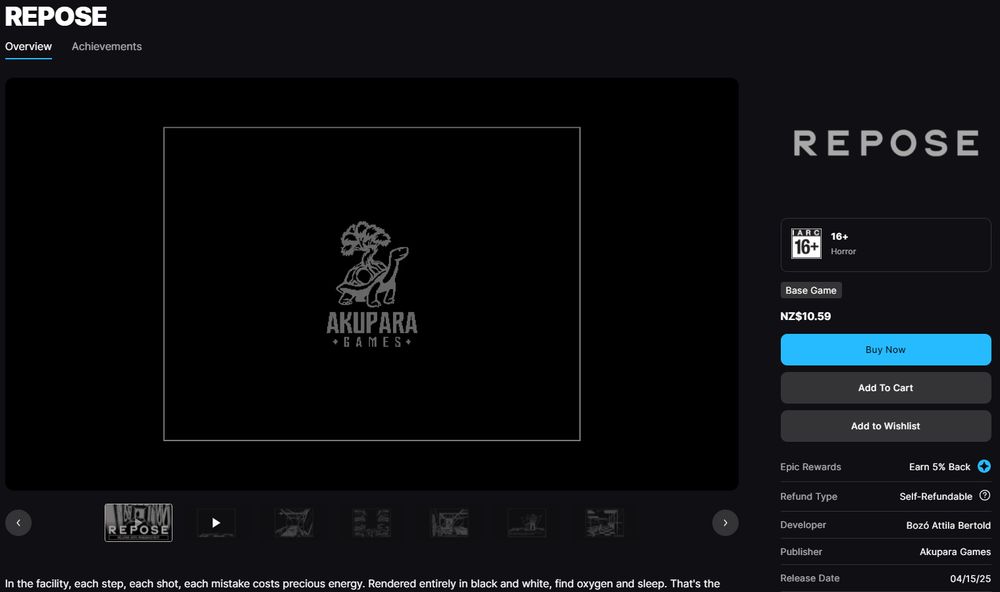Show previous media with left arrow
Image resolution: width=1000 pixels, height=592 pixels.
click(18, 523)
